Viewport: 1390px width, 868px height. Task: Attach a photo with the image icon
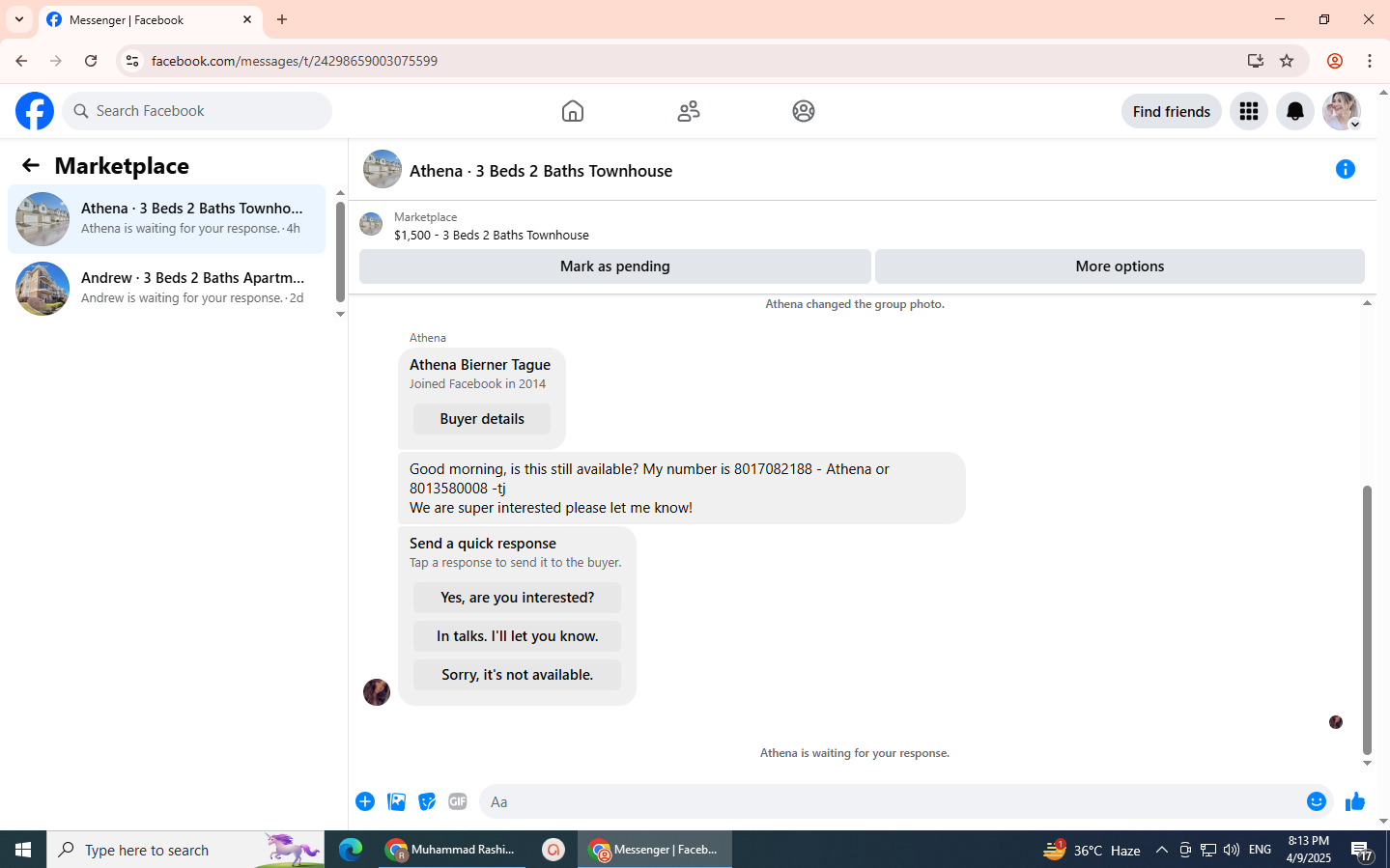pyautogui.click(x=396, y=801)
